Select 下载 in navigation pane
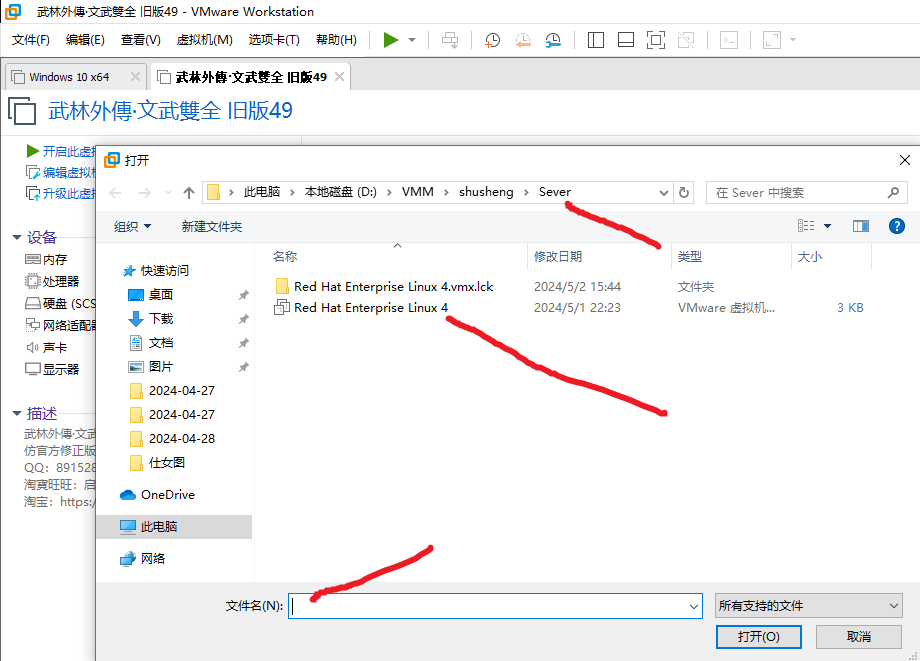The image size is (920, 661). (151, 318)
